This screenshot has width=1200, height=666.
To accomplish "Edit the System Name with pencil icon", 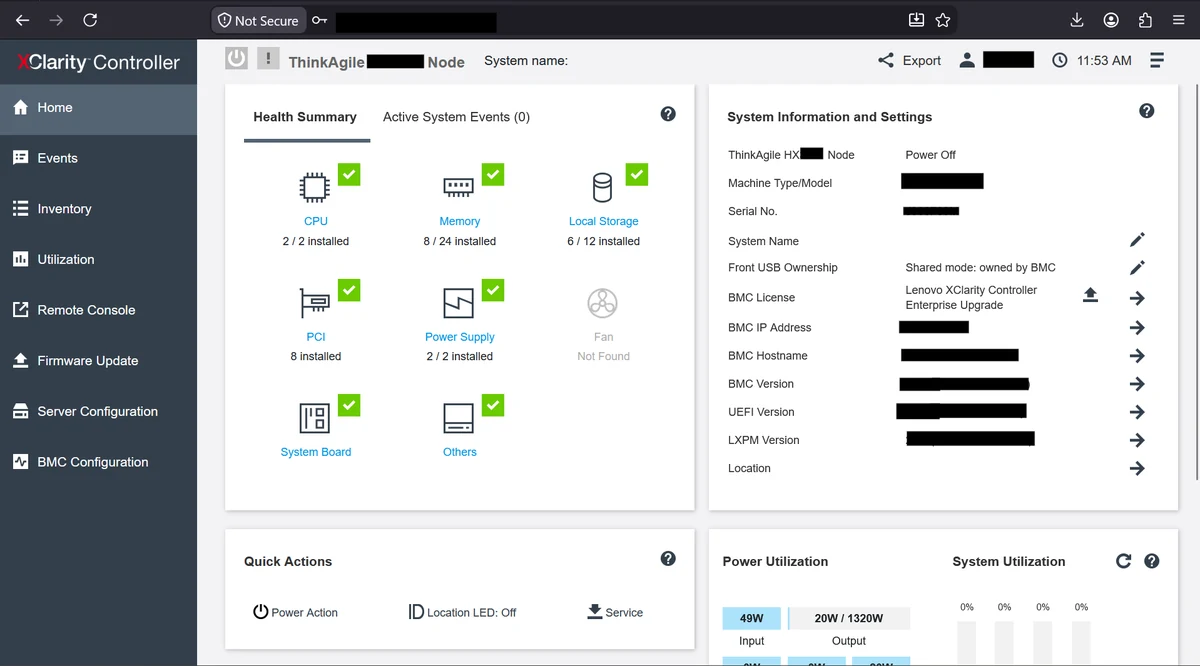I will [x=1137, y=240].
